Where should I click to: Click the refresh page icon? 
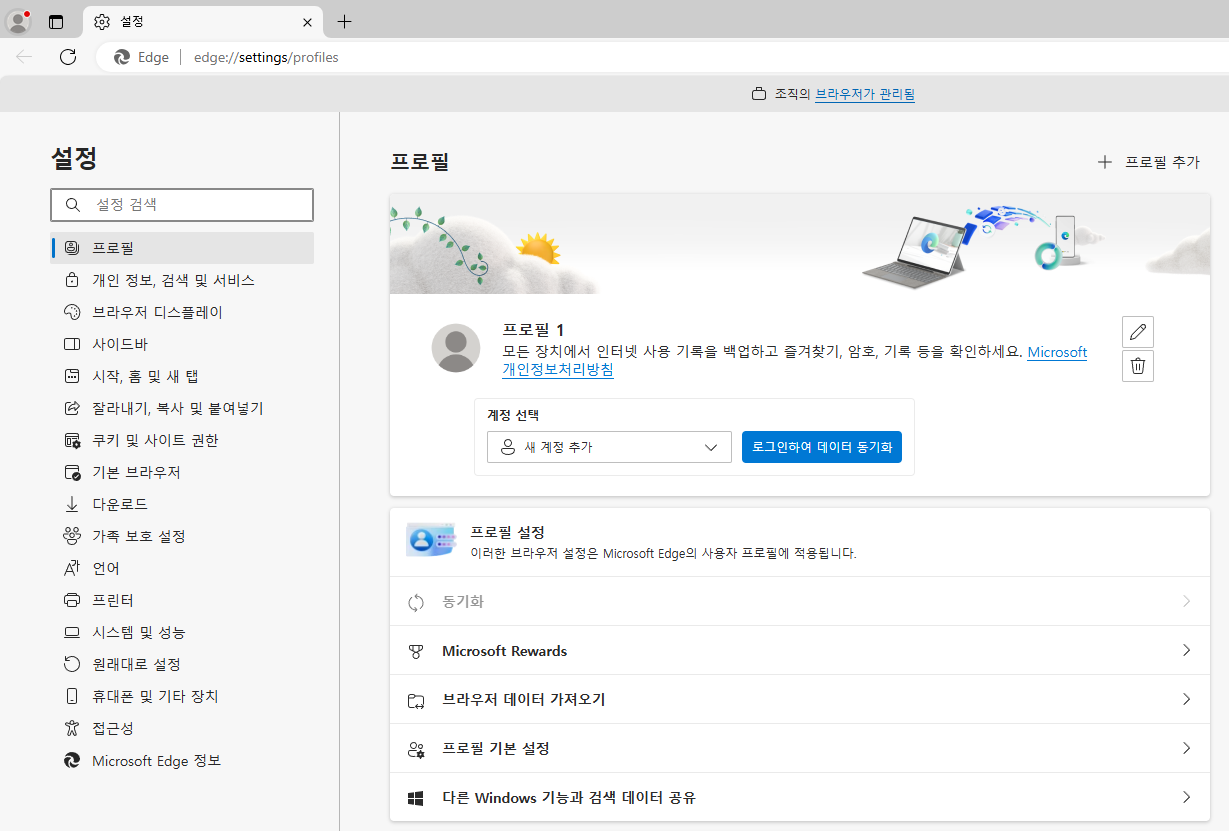[x=68, y=57]
